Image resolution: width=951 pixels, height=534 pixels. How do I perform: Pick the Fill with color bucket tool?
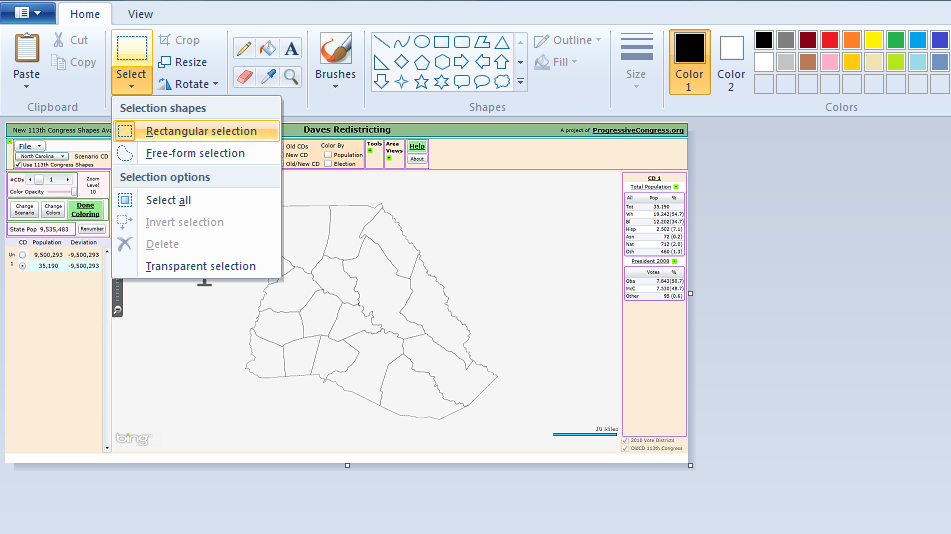point(267,49)
